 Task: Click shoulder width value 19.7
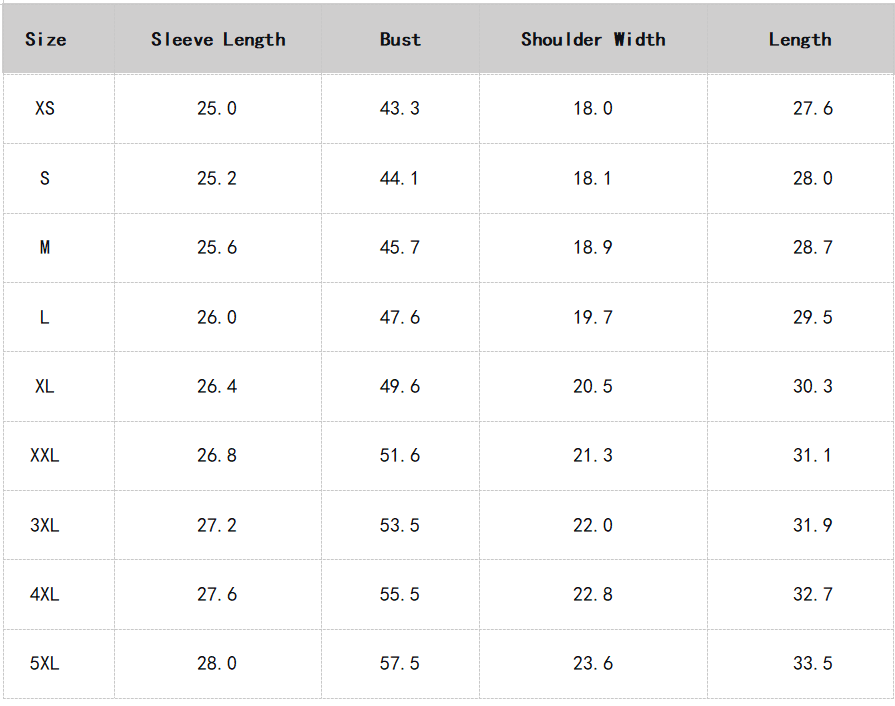coord(593,317)
